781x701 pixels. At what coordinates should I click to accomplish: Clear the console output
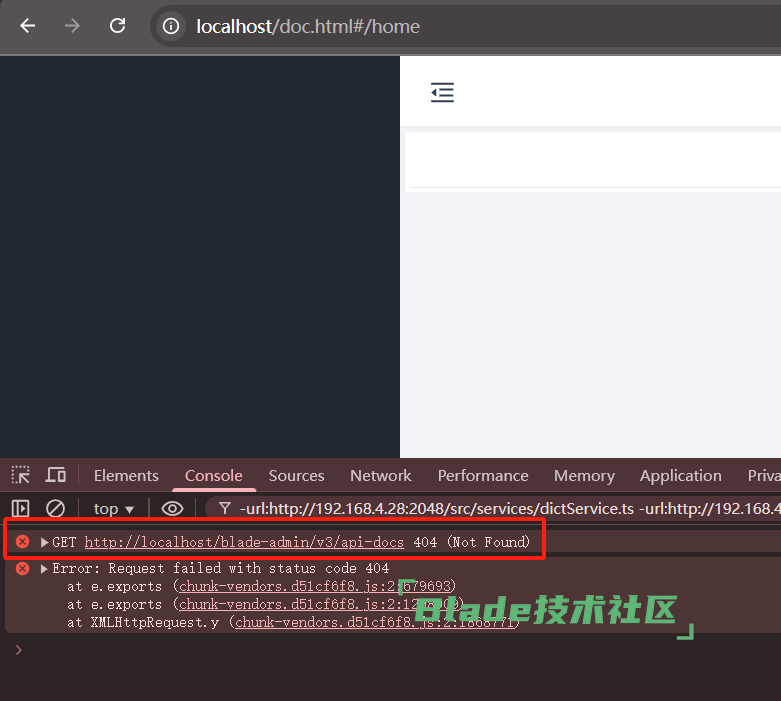click(x=56, y=508)
